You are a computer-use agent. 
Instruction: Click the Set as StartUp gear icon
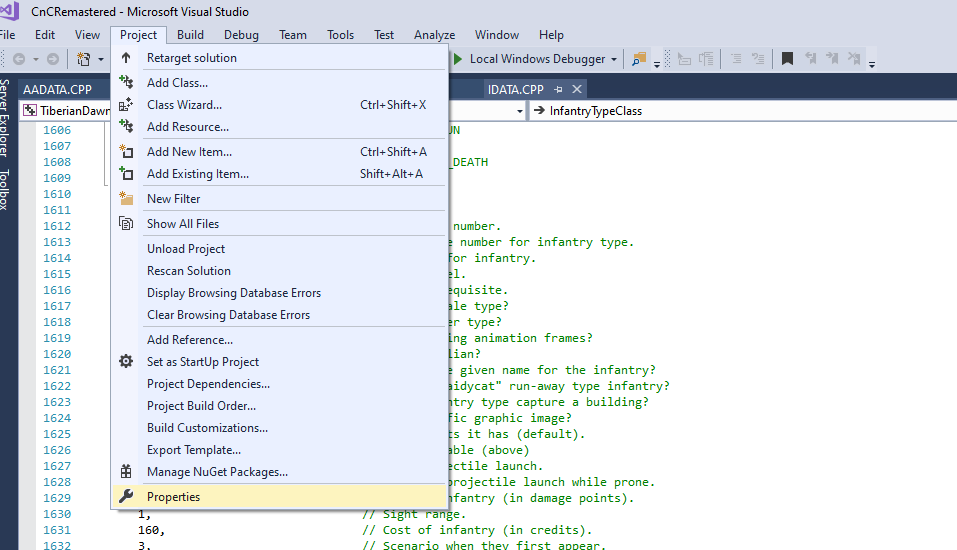coord(126,361)
